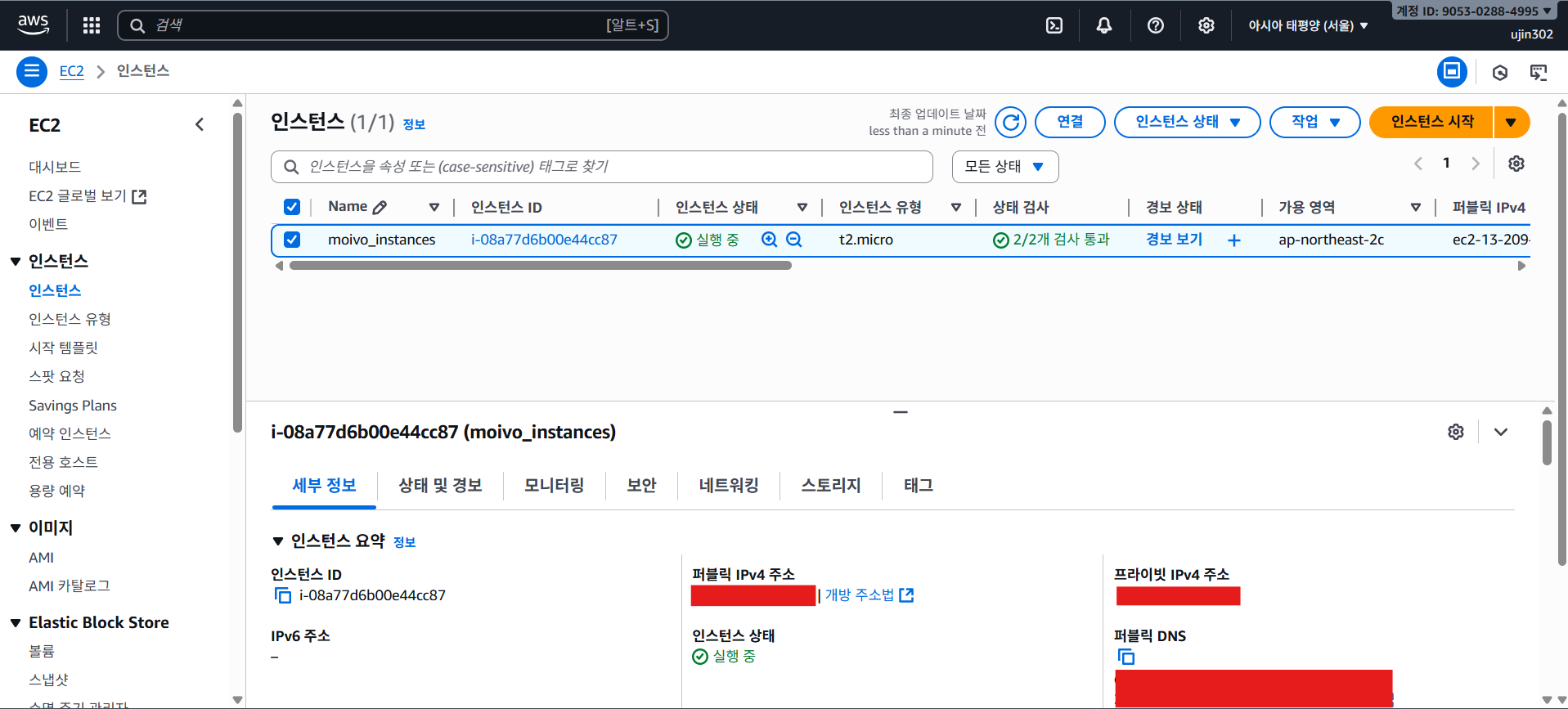
Task: Toggle the select-all instances checkbox
Action: point(292,207)
